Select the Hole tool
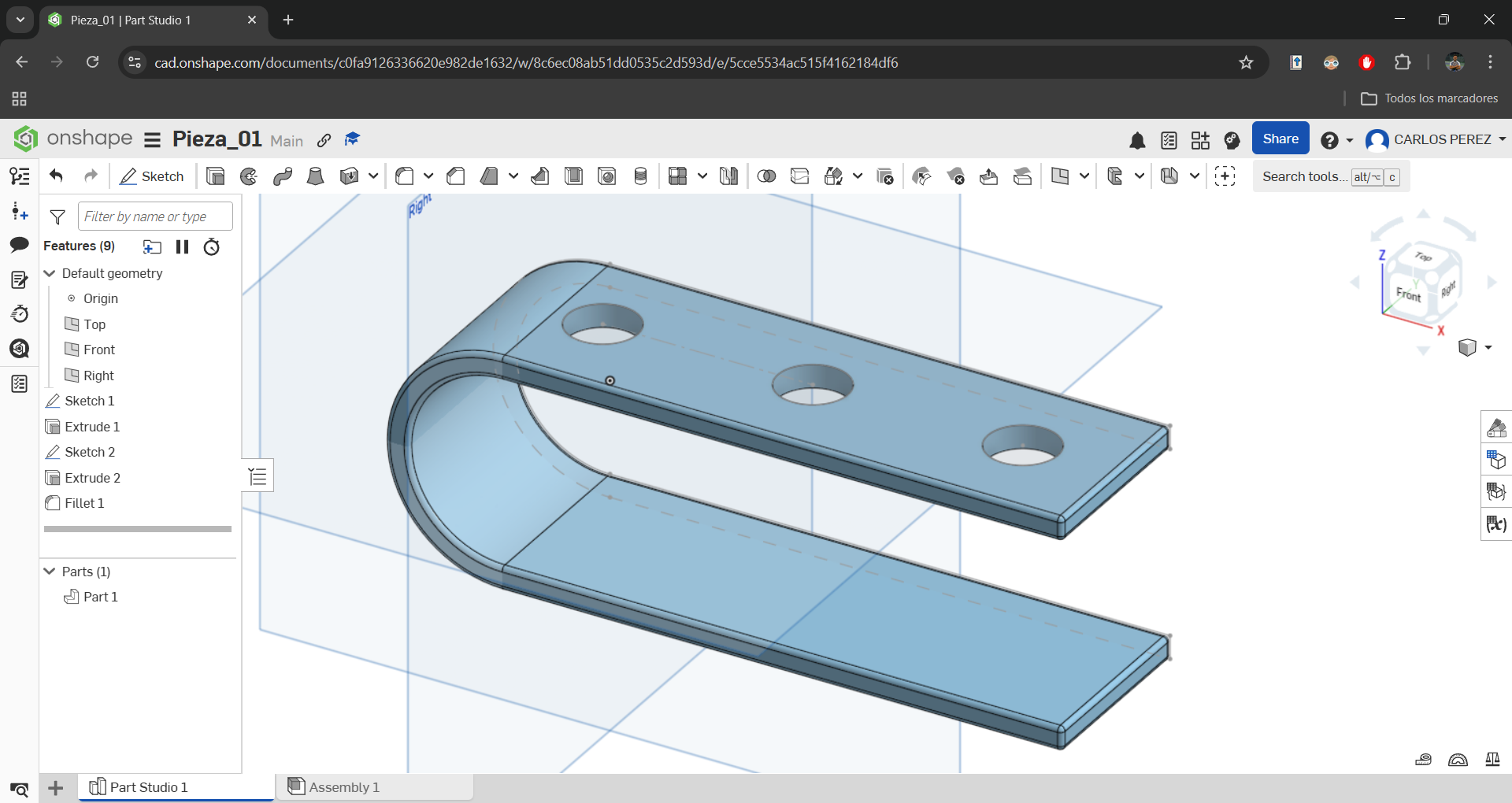Image resolution: width=1512 pixels, height=803 pixels. click(607, 176)
